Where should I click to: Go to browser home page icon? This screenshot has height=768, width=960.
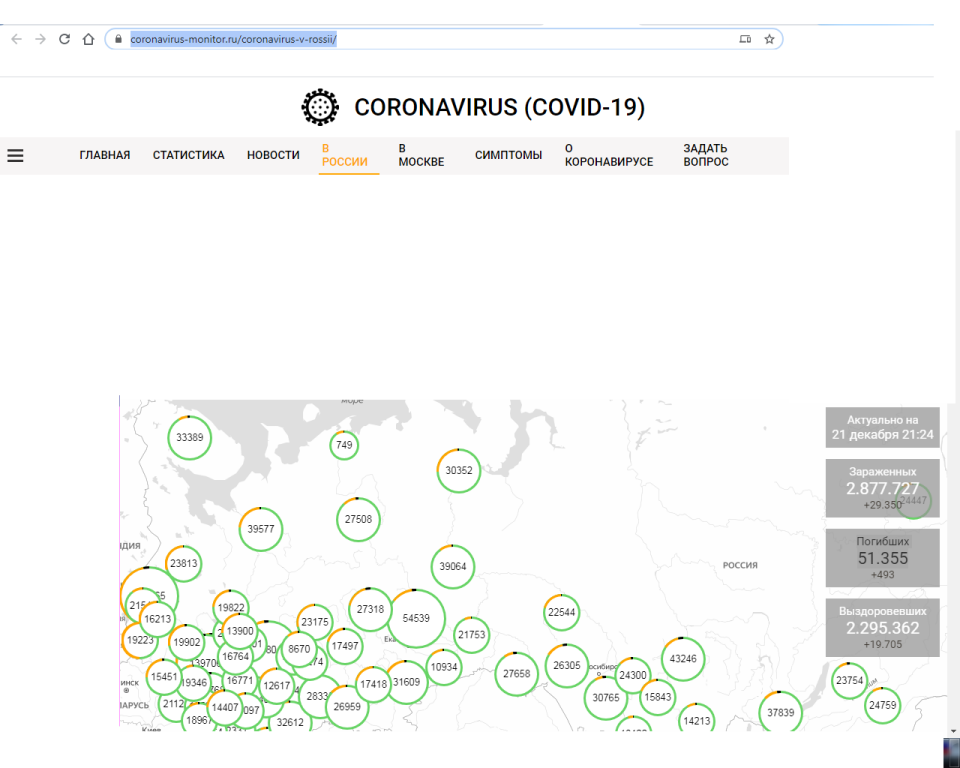88,39
